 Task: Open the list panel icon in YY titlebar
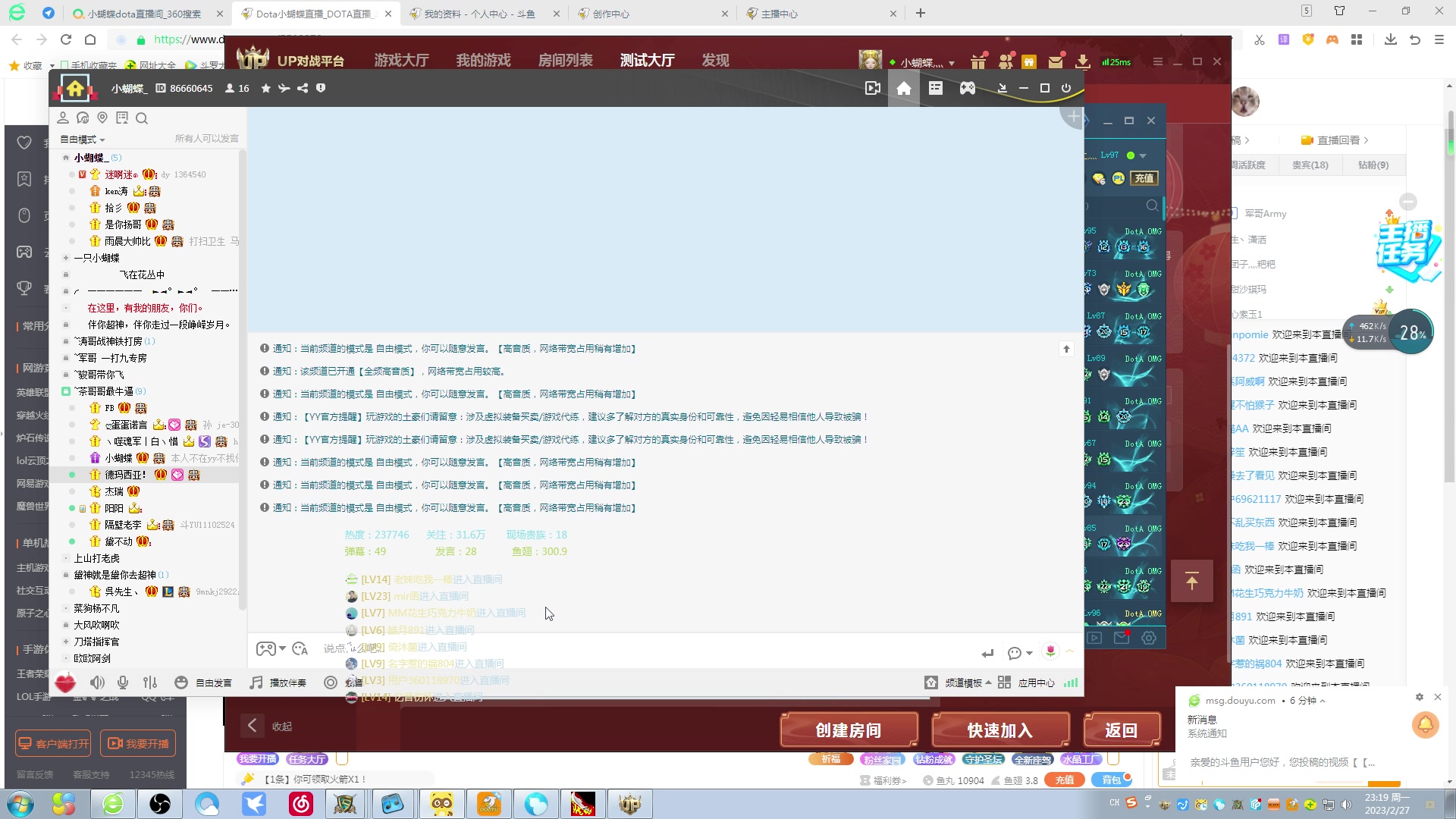coord(936,89)
